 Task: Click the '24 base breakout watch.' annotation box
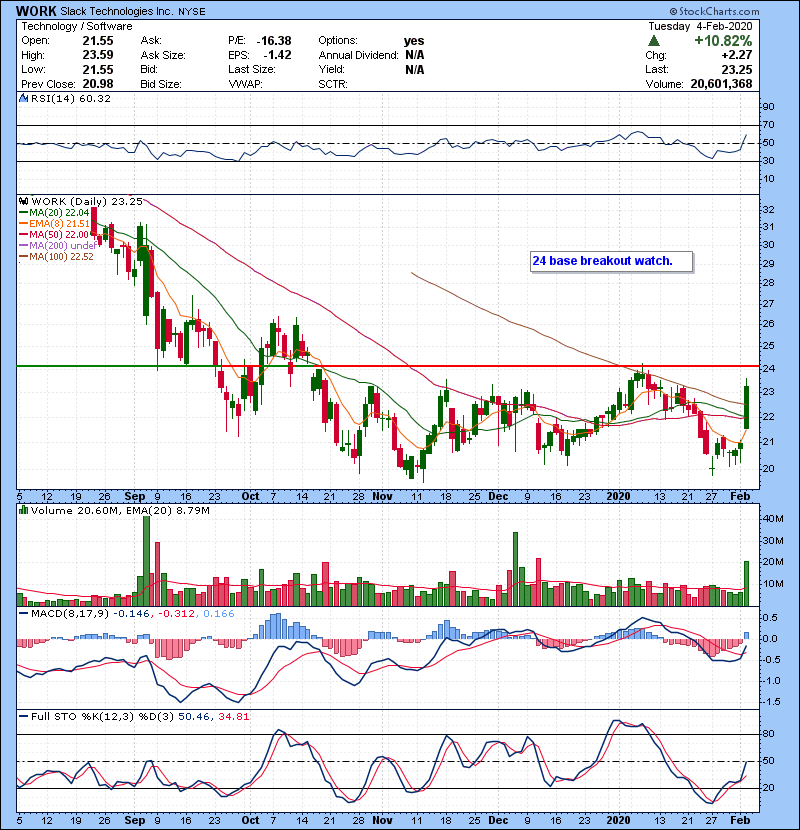(x=612, y=261)
